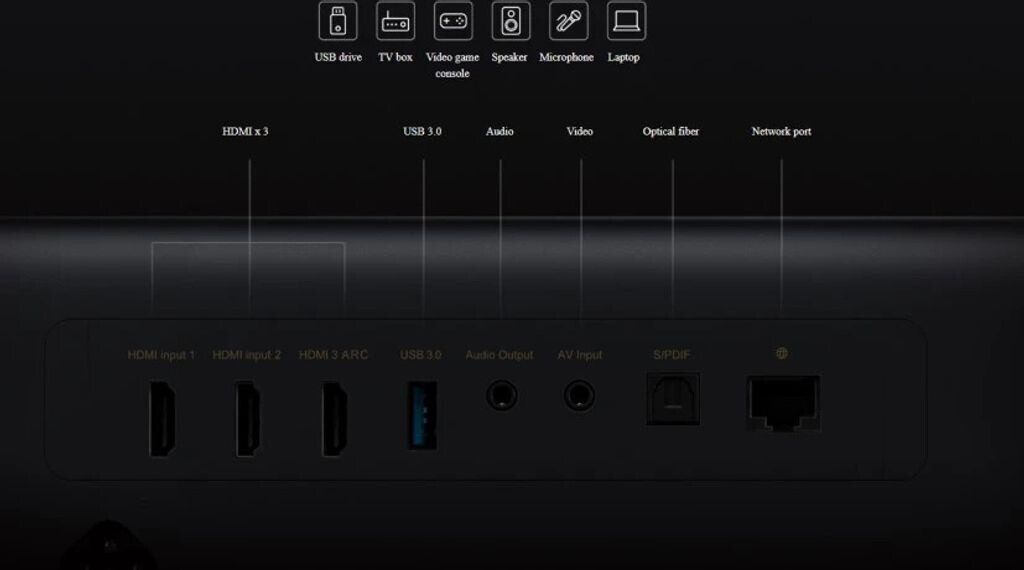Click the HDMI input 1 port

[x=162, y=418]
